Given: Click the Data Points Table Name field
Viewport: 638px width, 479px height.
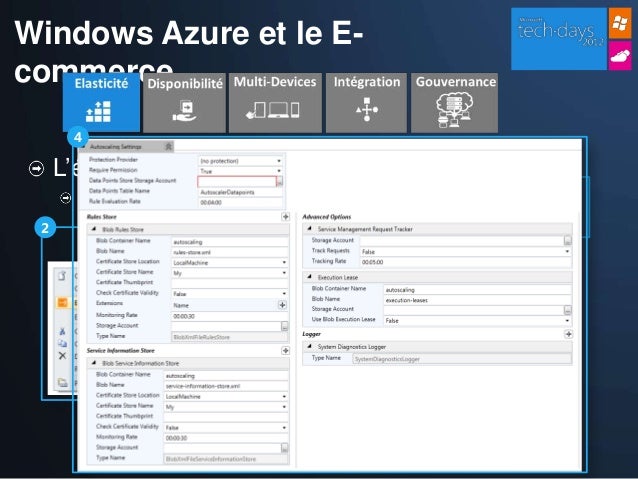Looking at the screenshot, I should coord(240,192).
